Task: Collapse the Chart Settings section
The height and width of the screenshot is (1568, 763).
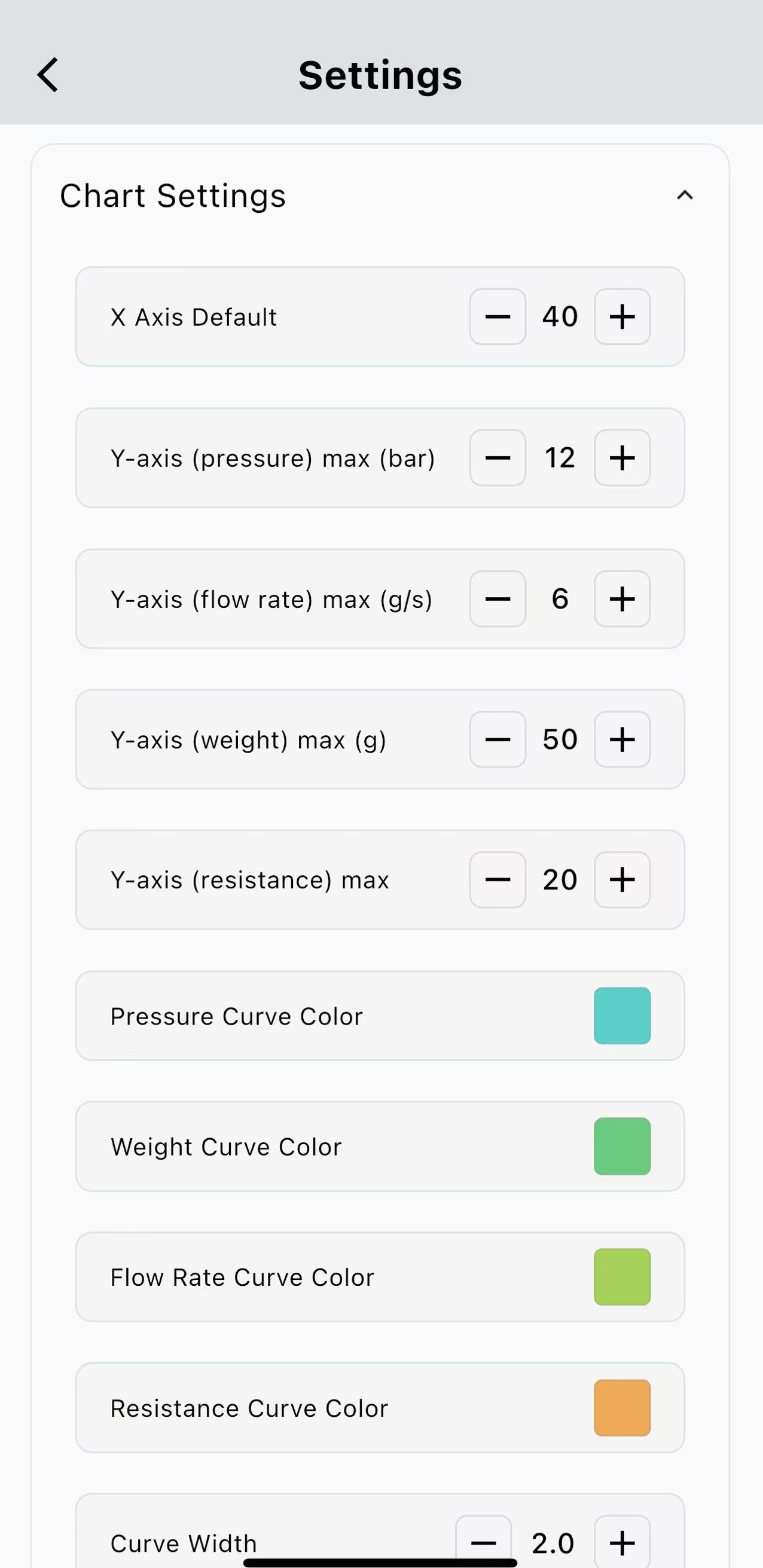Action: (x=685, y=195)
